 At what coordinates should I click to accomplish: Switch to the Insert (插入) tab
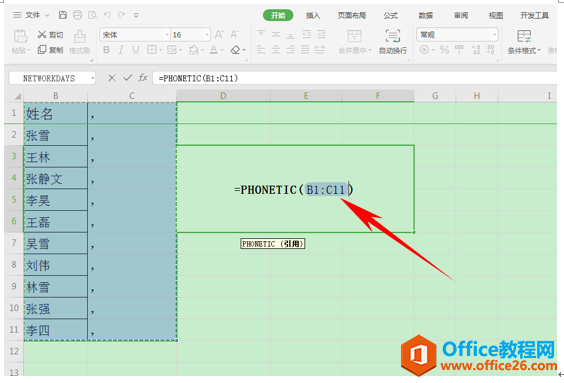click(313, 15)
